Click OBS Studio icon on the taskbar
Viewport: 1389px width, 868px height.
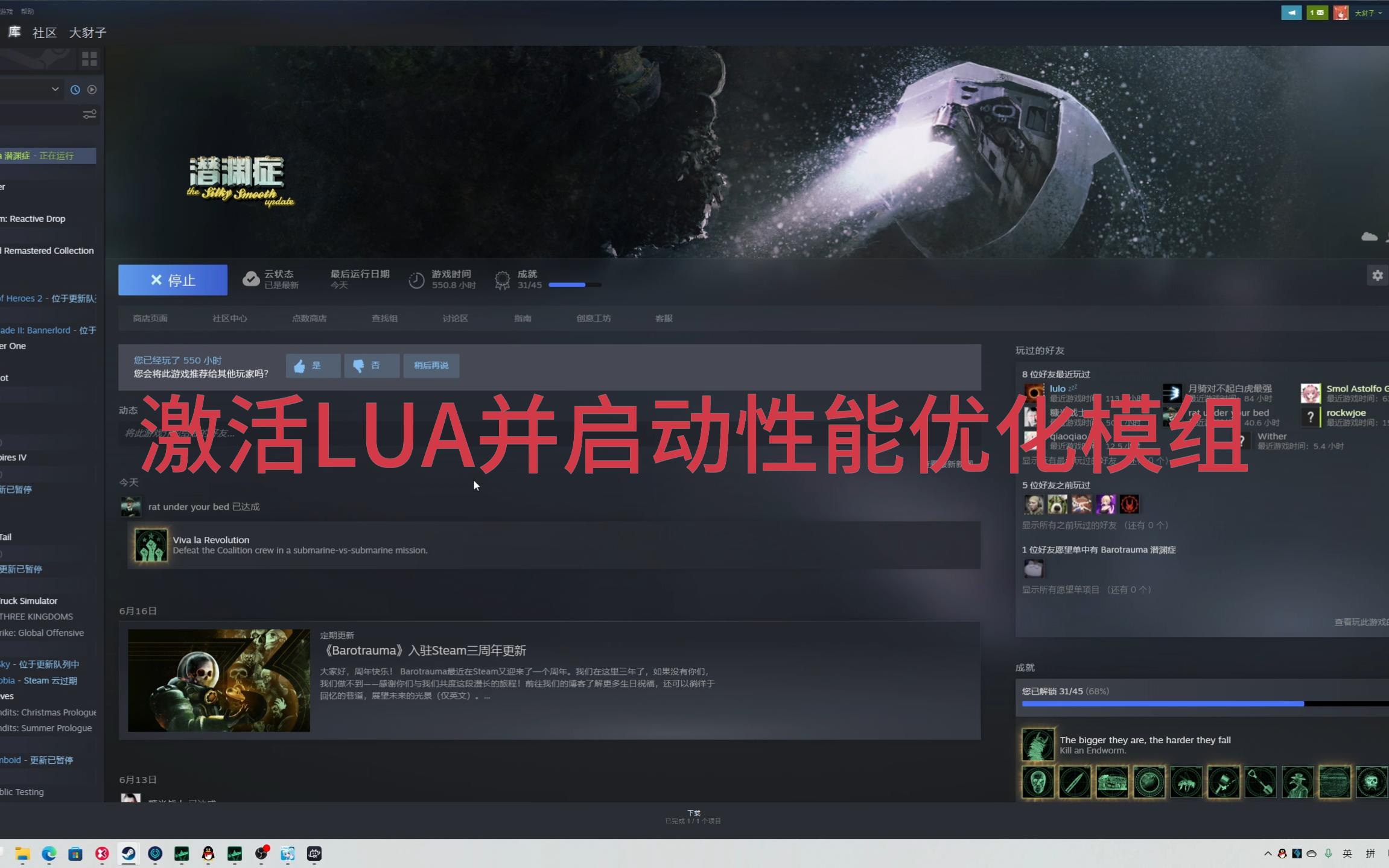pos(261,854)
